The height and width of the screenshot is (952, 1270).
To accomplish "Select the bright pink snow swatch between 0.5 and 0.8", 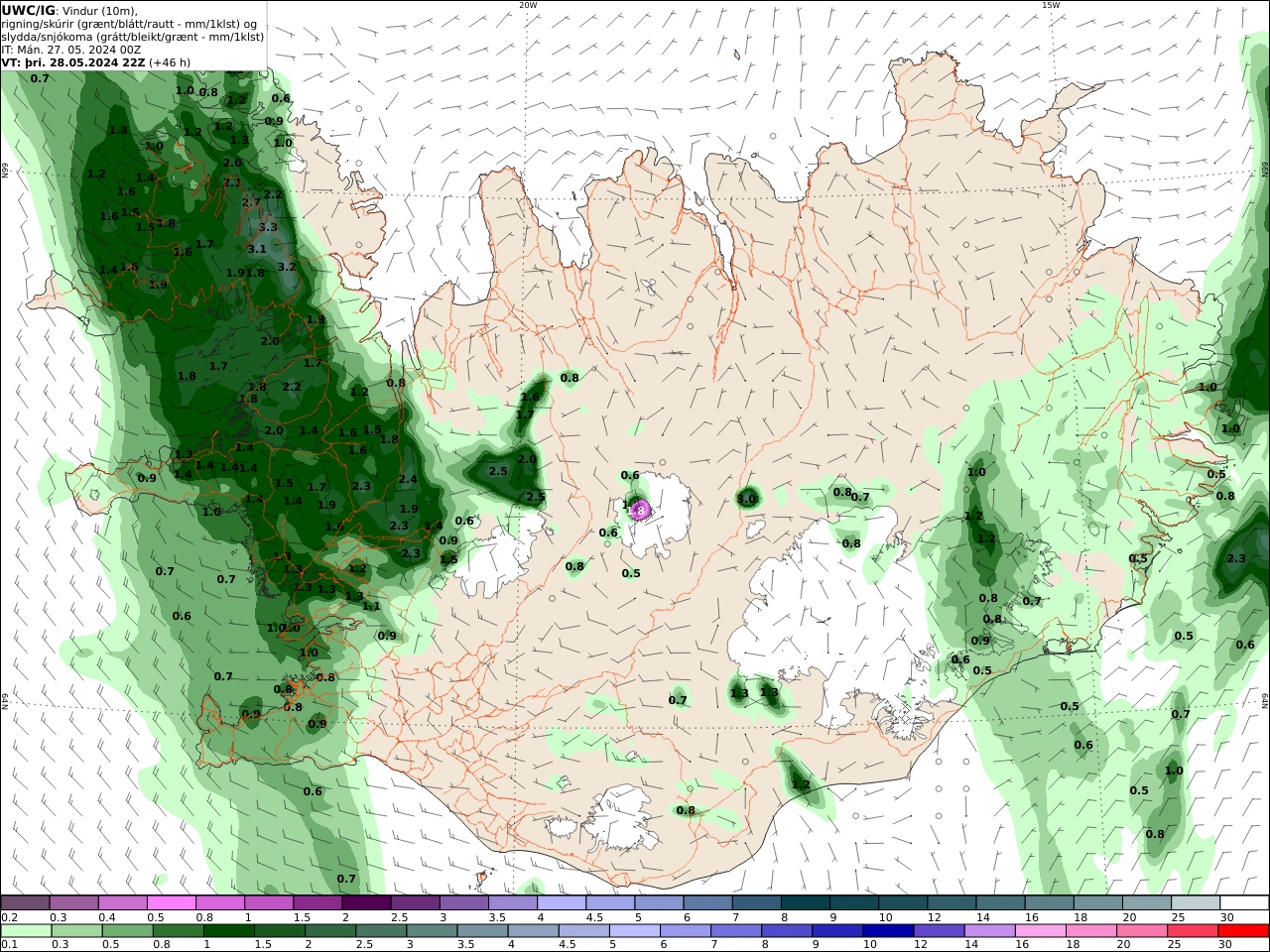I will coord(172,902).
